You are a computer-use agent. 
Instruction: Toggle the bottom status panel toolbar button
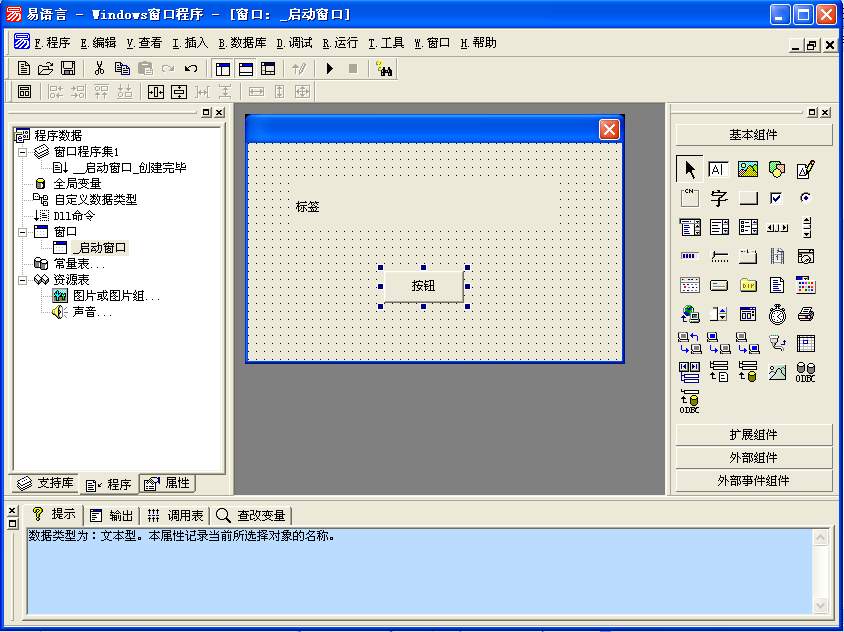click(245, 68)
